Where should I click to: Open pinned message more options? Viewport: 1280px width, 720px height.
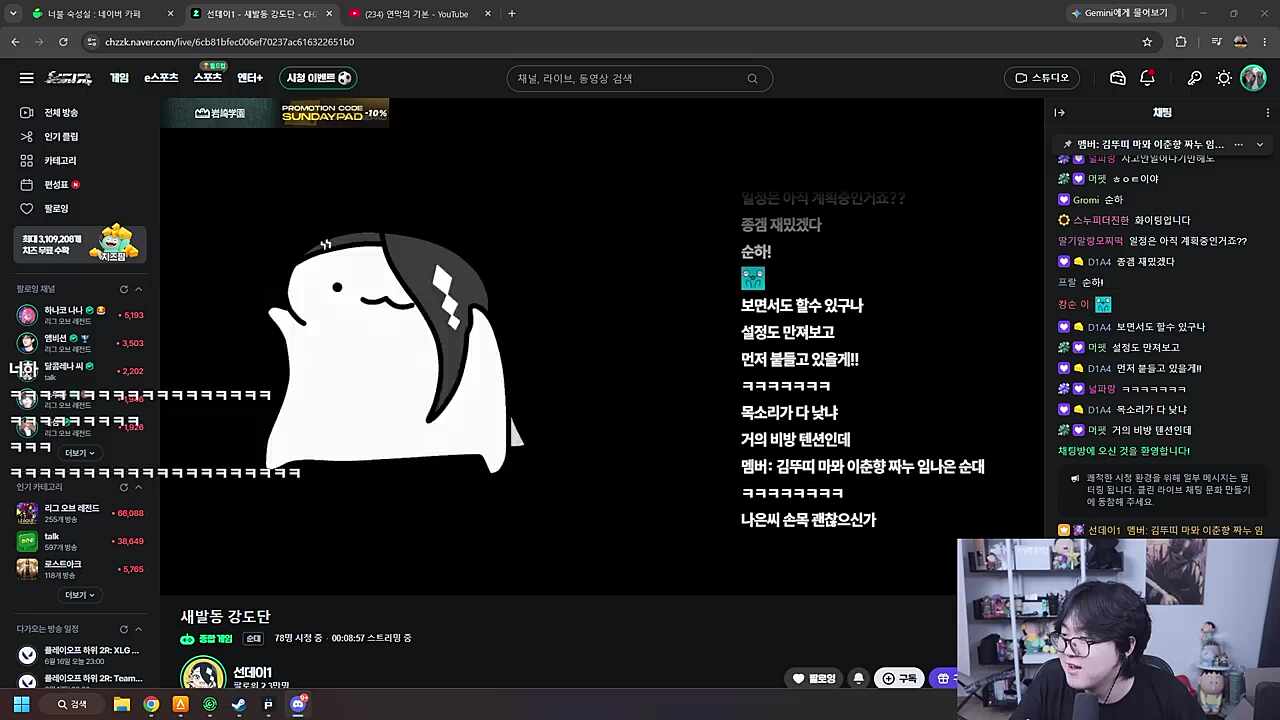pos(1238,145)
